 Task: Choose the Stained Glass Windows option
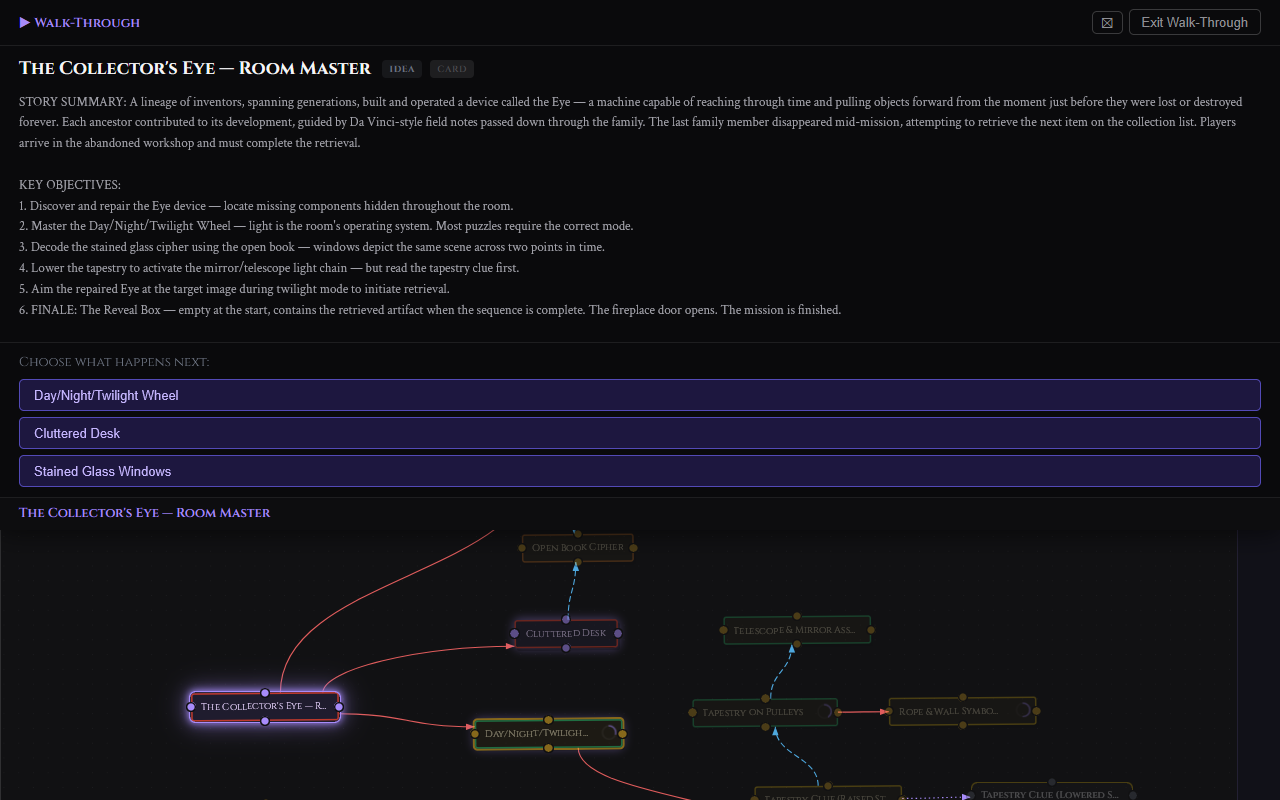640,471
